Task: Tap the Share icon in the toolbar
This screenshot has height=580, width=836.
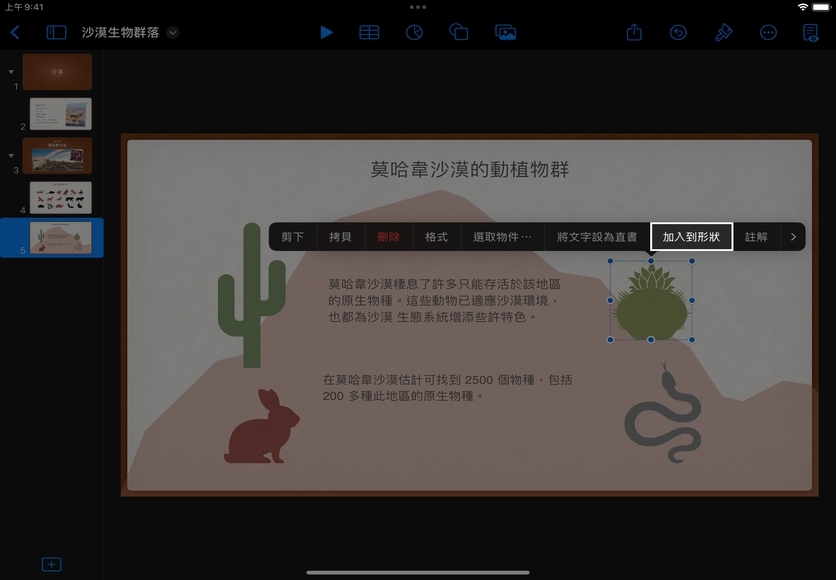Action: coord(634,32)
